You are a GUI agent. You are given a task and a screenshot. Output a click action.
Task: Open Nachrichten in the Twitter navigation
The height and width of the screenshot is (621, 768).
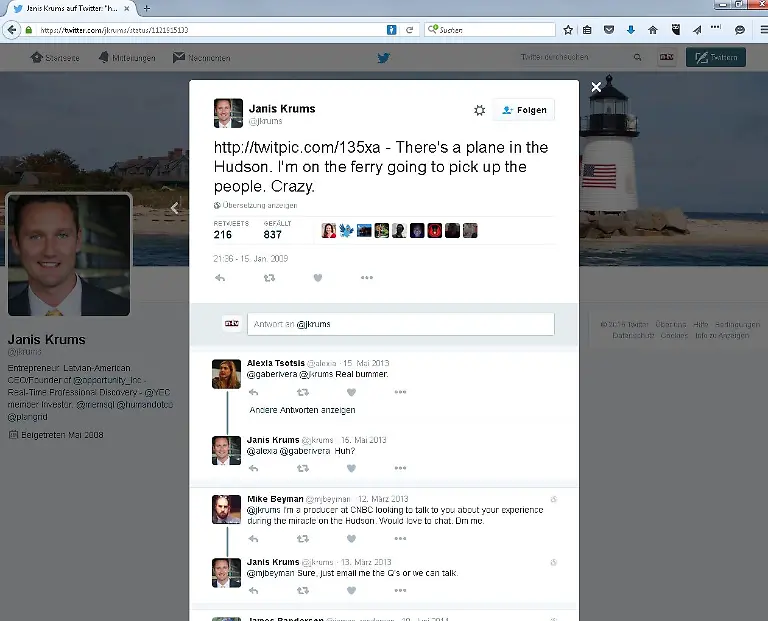(x=201, y=58)
